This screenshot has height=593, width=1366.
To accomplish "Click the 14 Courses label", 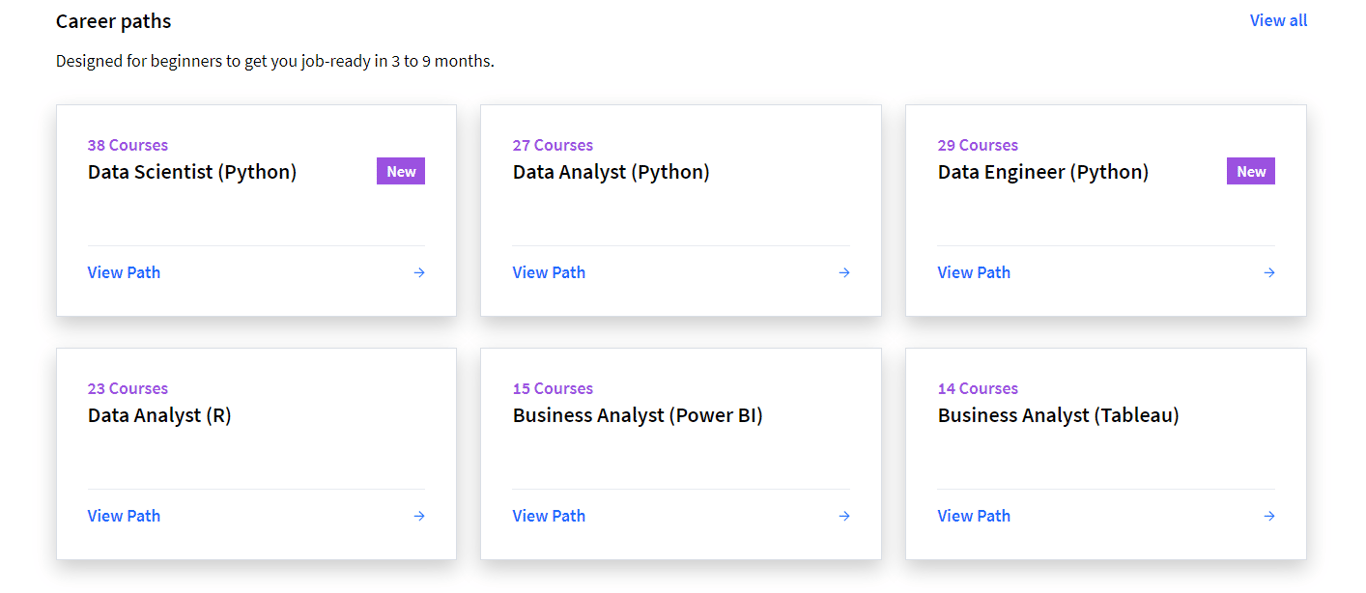I will (978, 388).
